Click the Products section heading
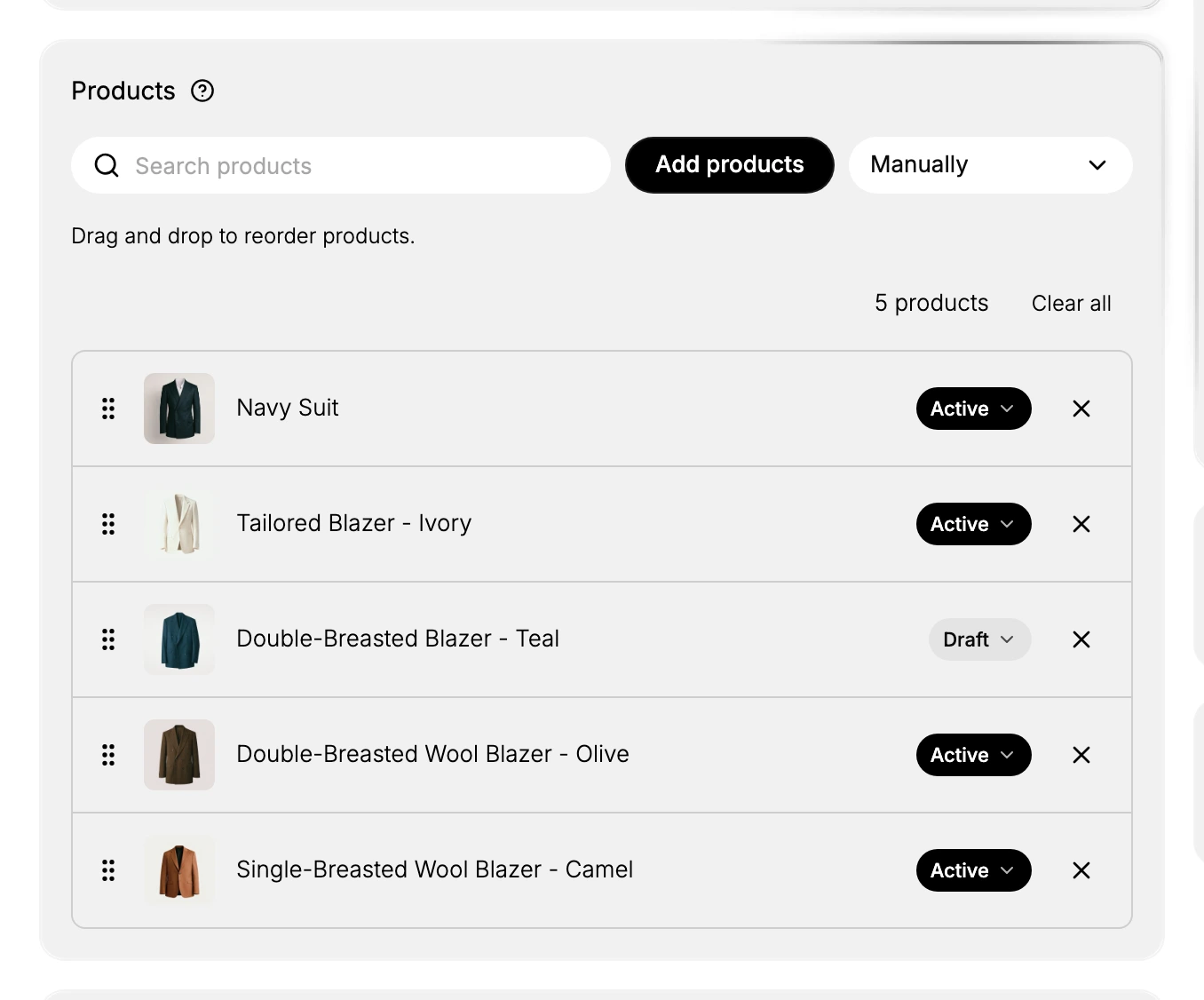Viewport: 1204px width, 1000px height. coord(123,91)
